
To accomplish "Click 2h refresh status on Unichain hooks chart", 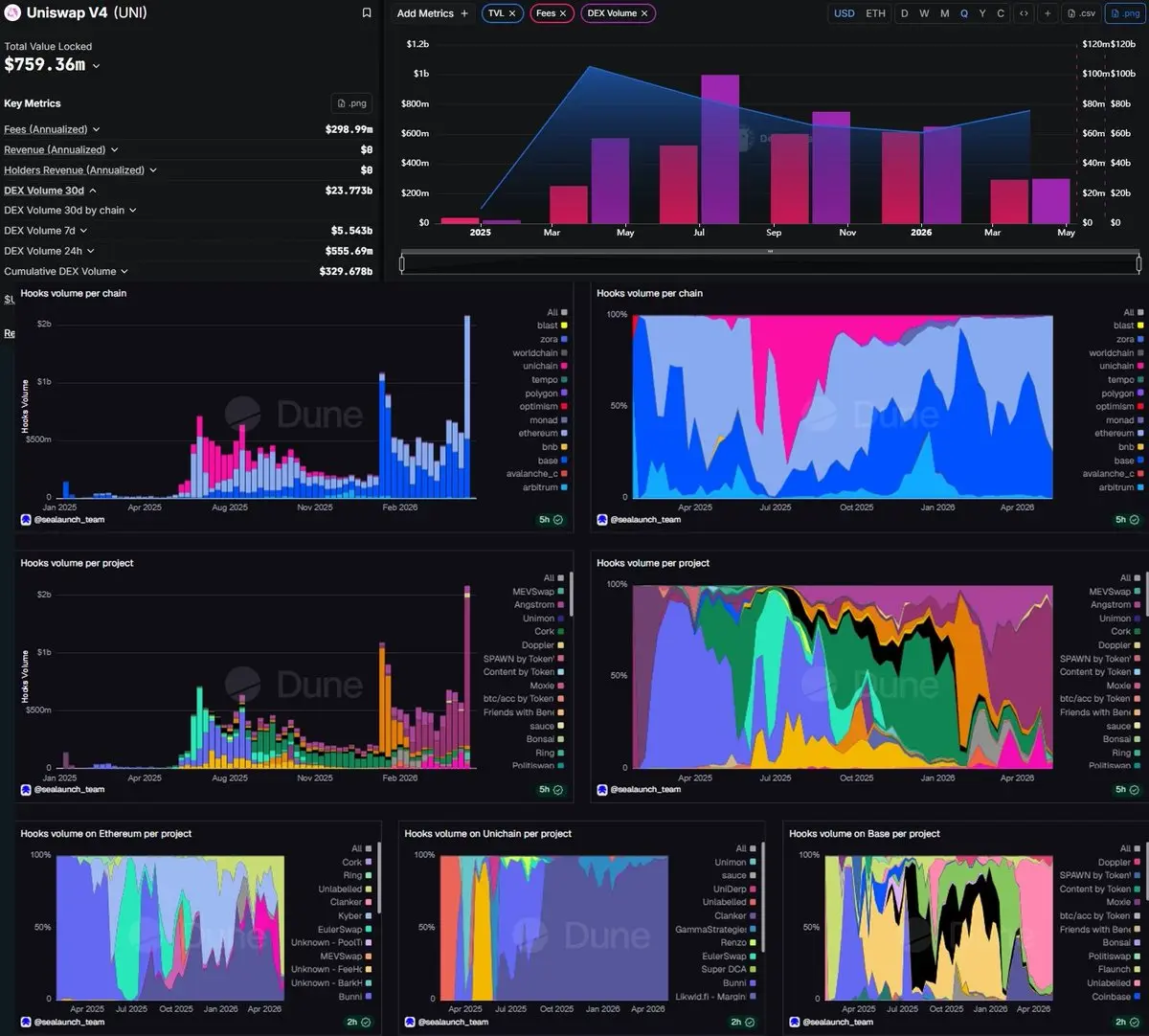I will pos(743,1023).
